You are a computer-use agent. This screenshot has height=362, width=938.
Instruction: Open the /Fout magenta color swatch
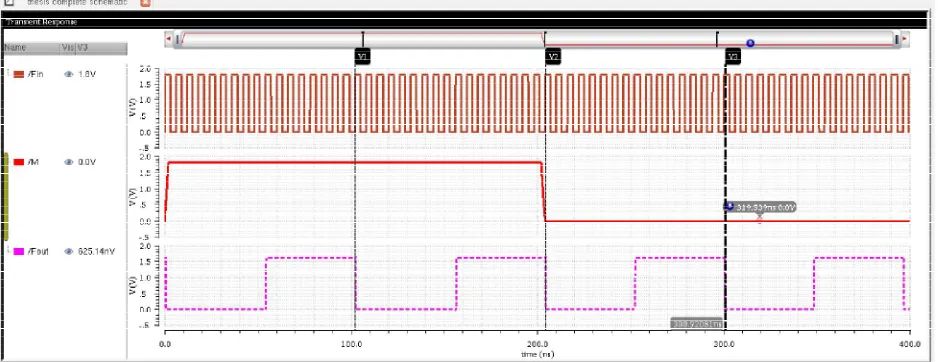coord(19,252)
